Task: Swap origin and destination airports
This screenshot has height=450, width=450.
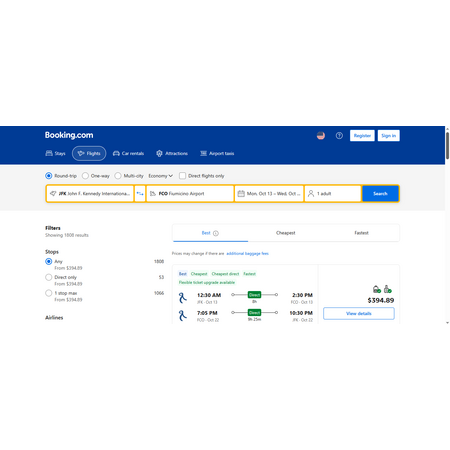Action: pyautogui.click(x=140, y=194)
